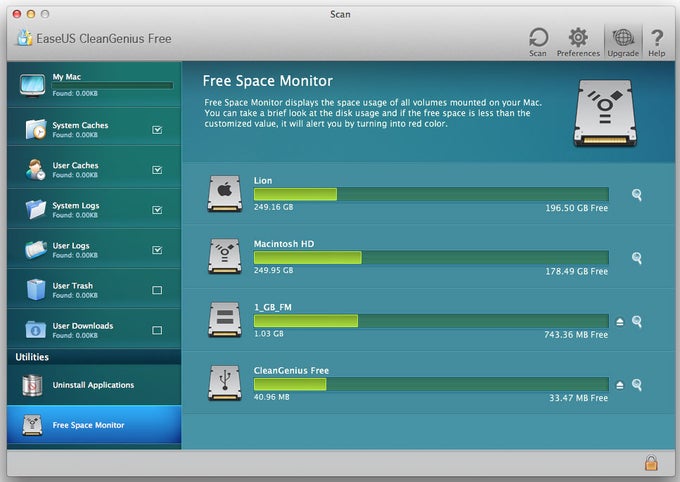Open the System Caches sidebar label

click(x=80, y=125)
